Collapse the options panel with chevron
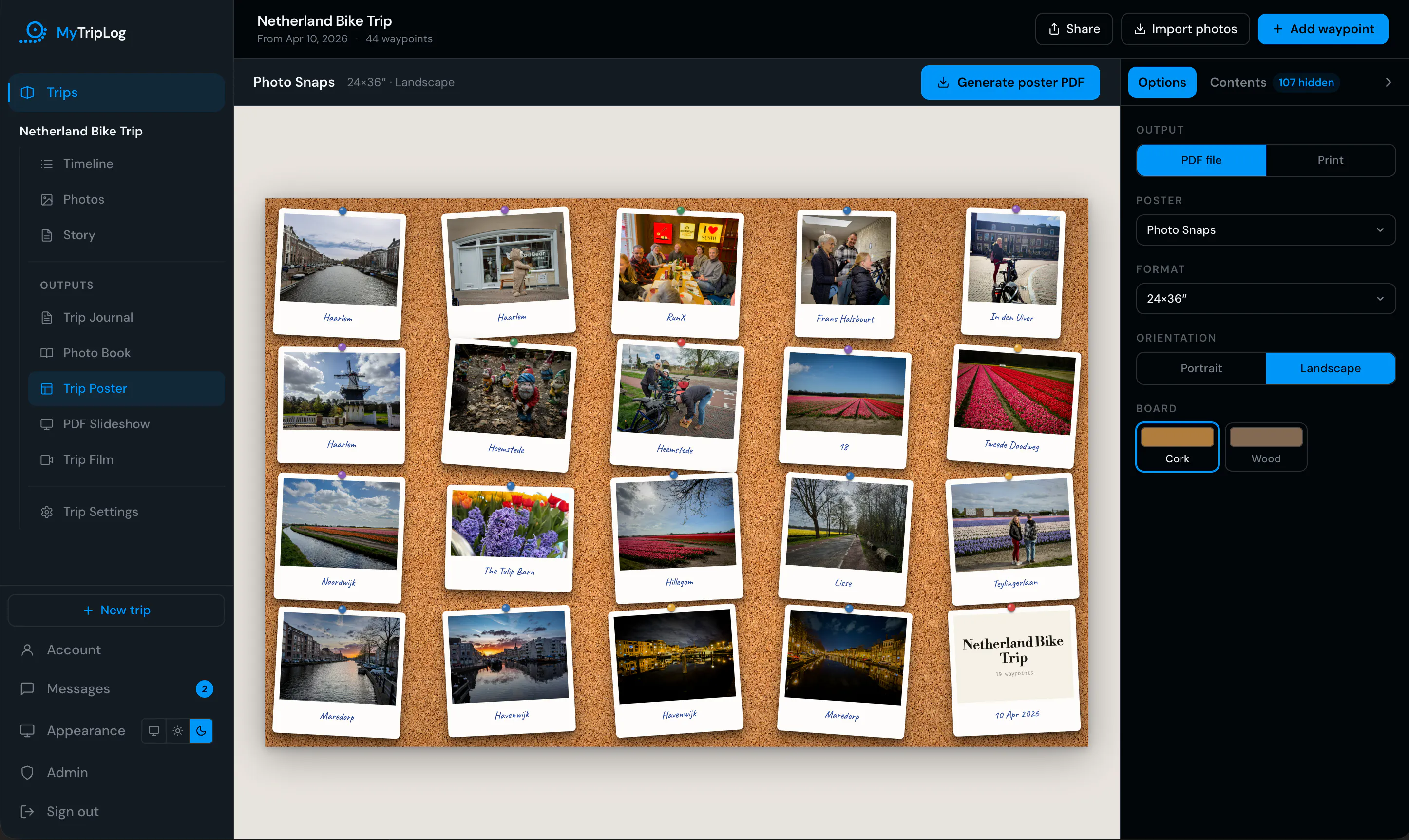This screenshot has width=1409, height=840. 1388,83
